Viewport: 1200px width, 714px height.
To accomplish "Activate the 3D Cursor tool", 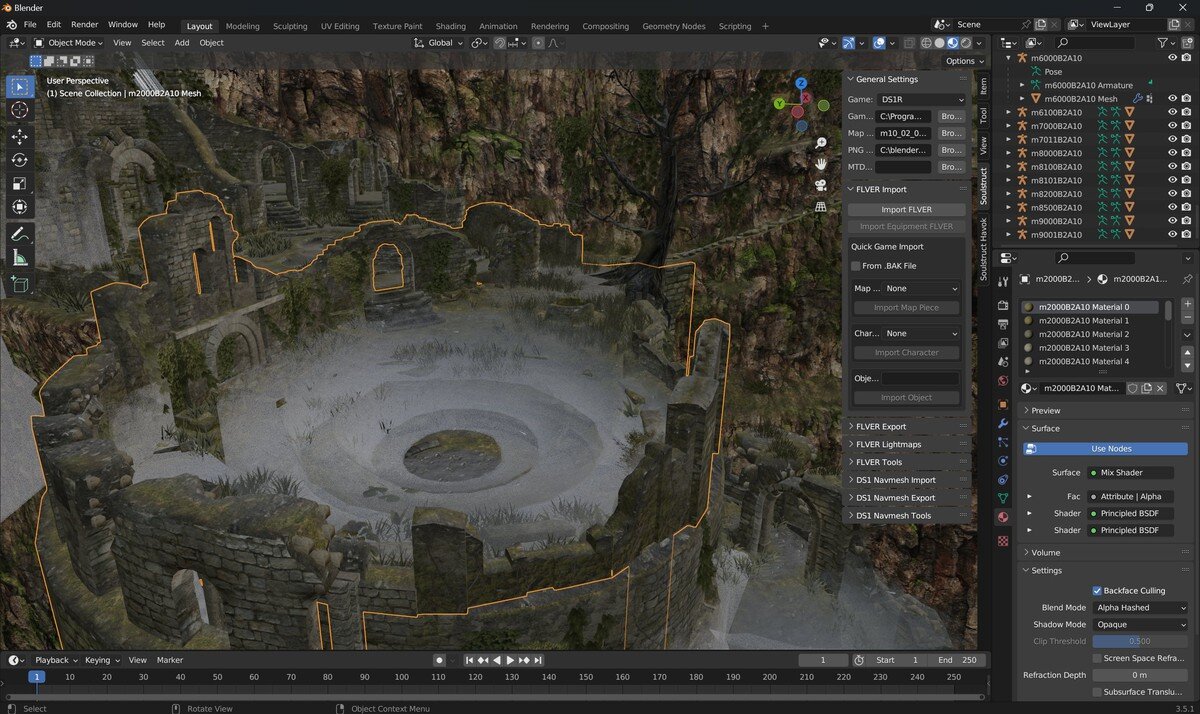I will click(x=19, y=111).
